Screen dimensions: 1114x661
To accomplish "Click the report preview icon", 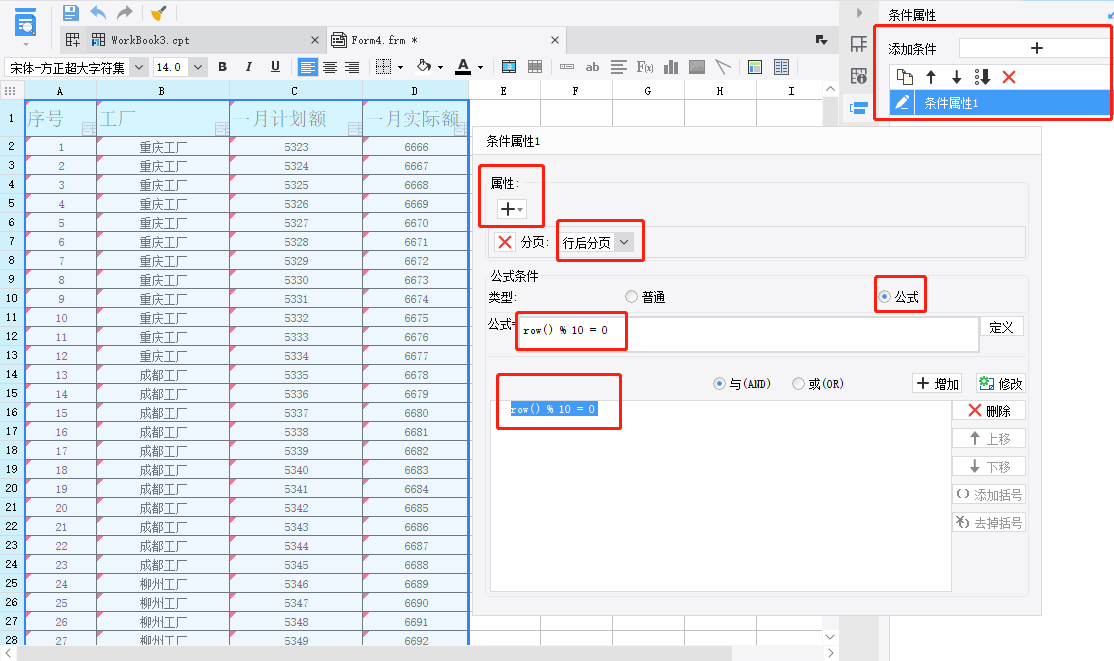I will coord(26,23).
